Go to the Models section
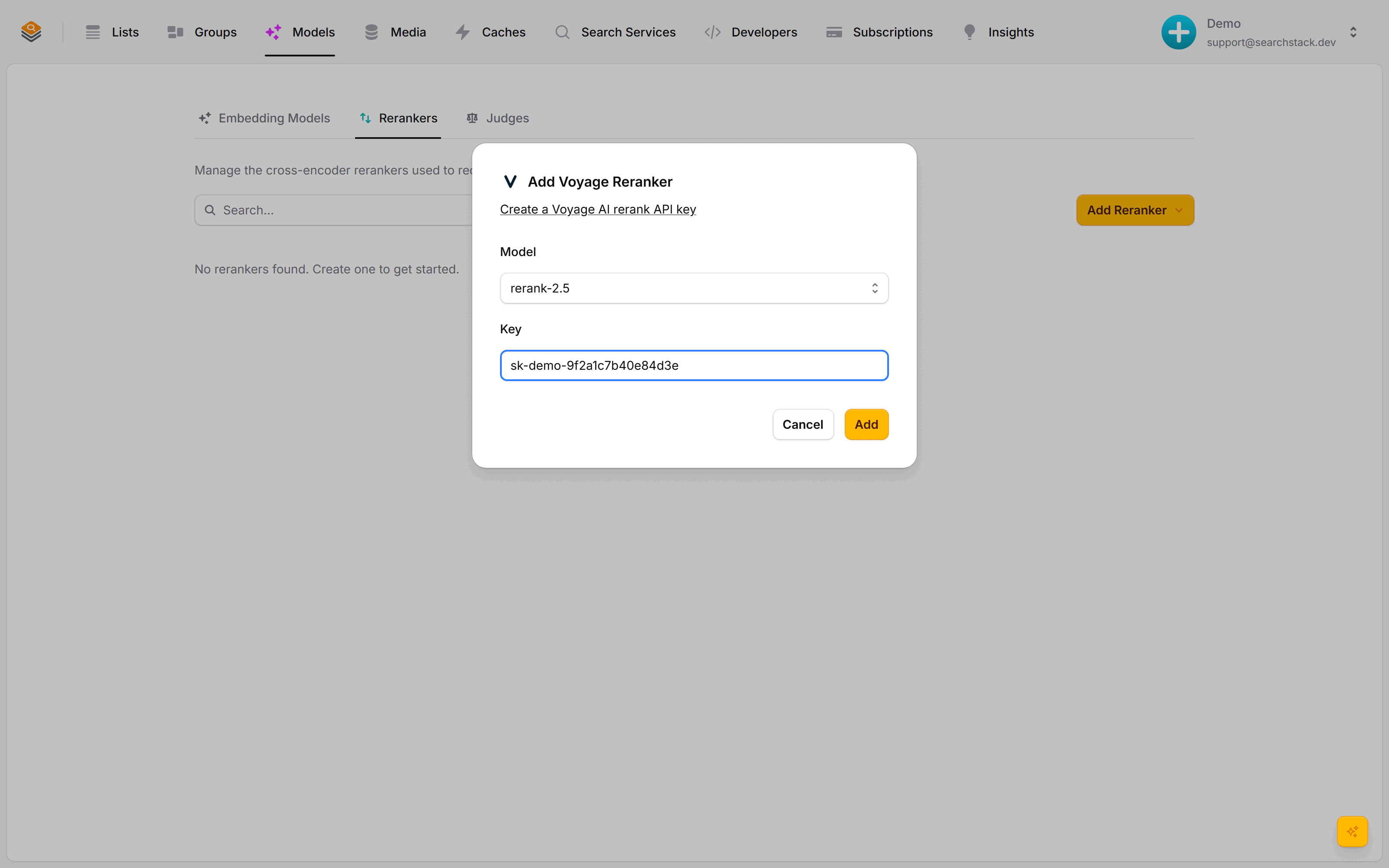 coord(300,32)
